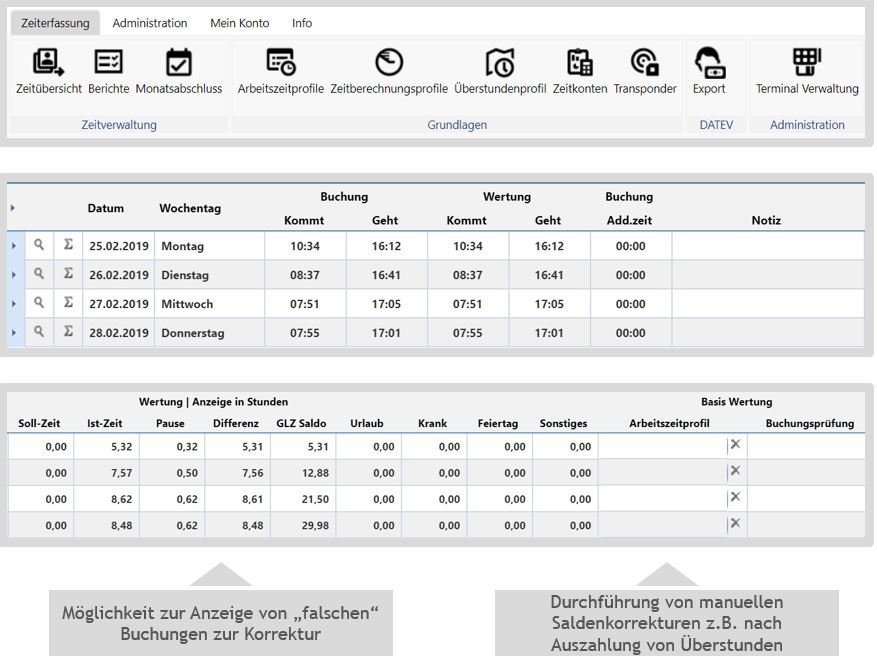The width and height of the screenshot is (877, 660).
Task: Click Buchung Kommt cell 10:34
Action: 305,246
